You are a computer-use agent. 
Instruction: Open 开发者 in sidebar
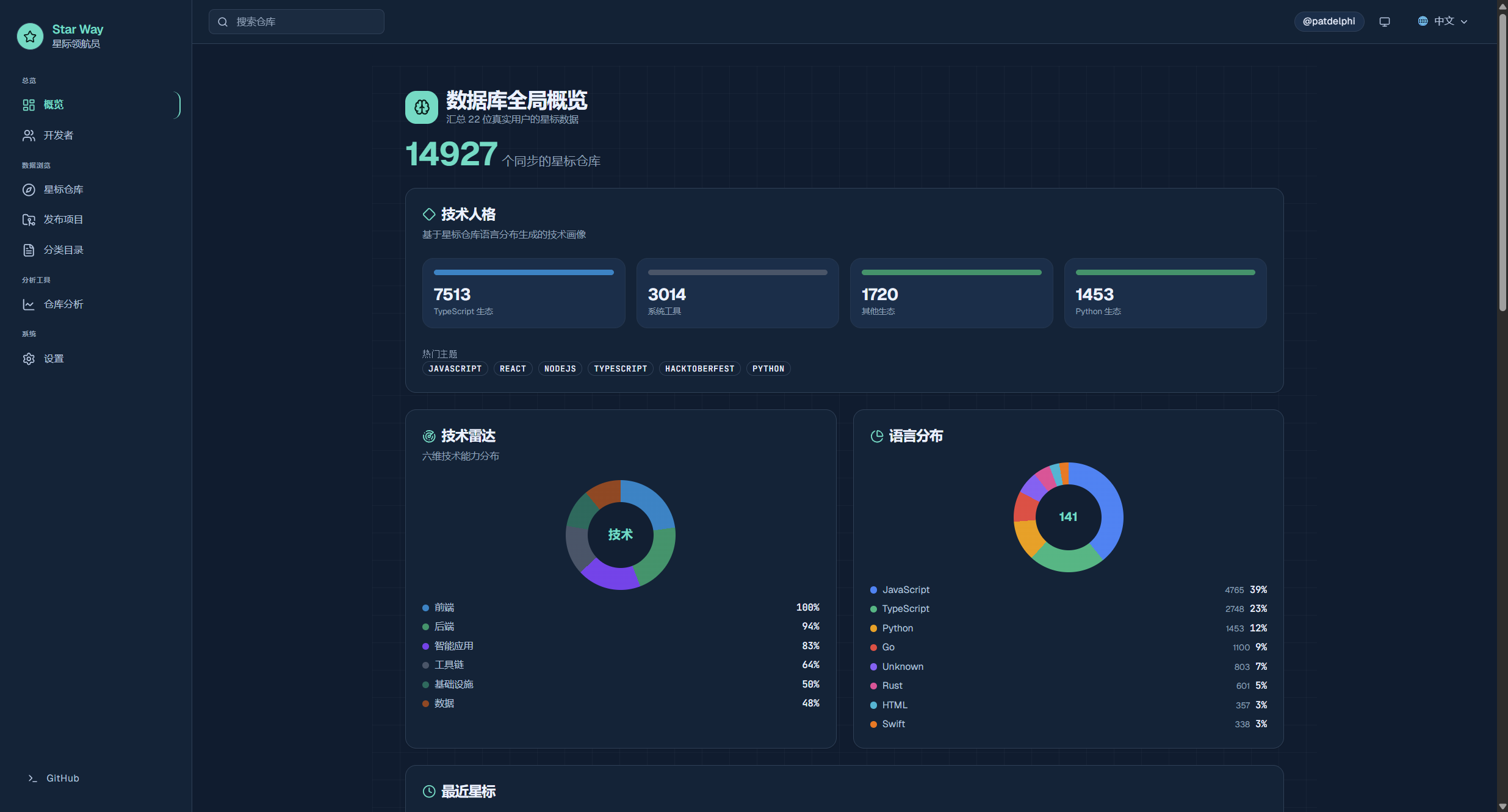coord(96,135)
